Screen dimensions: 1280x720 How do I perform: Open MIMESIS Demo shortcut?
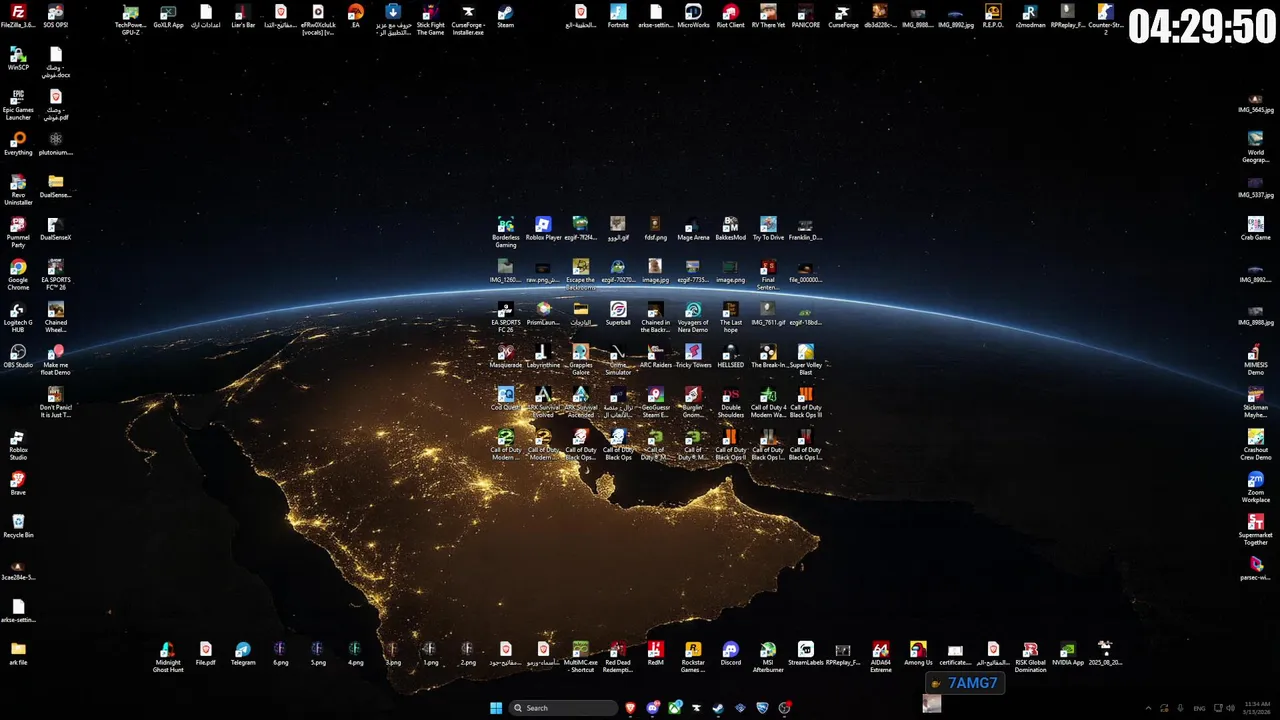click(1256, 360)
